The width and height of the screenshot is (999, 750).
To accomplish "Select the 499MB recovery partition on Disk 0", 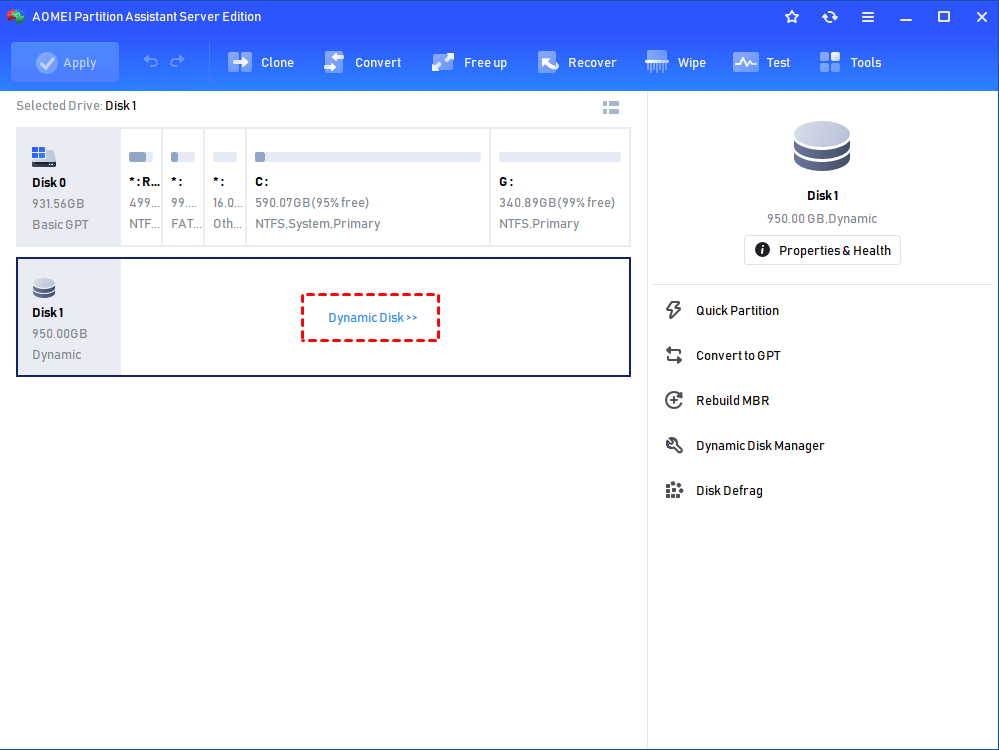I will pos(141,187).
